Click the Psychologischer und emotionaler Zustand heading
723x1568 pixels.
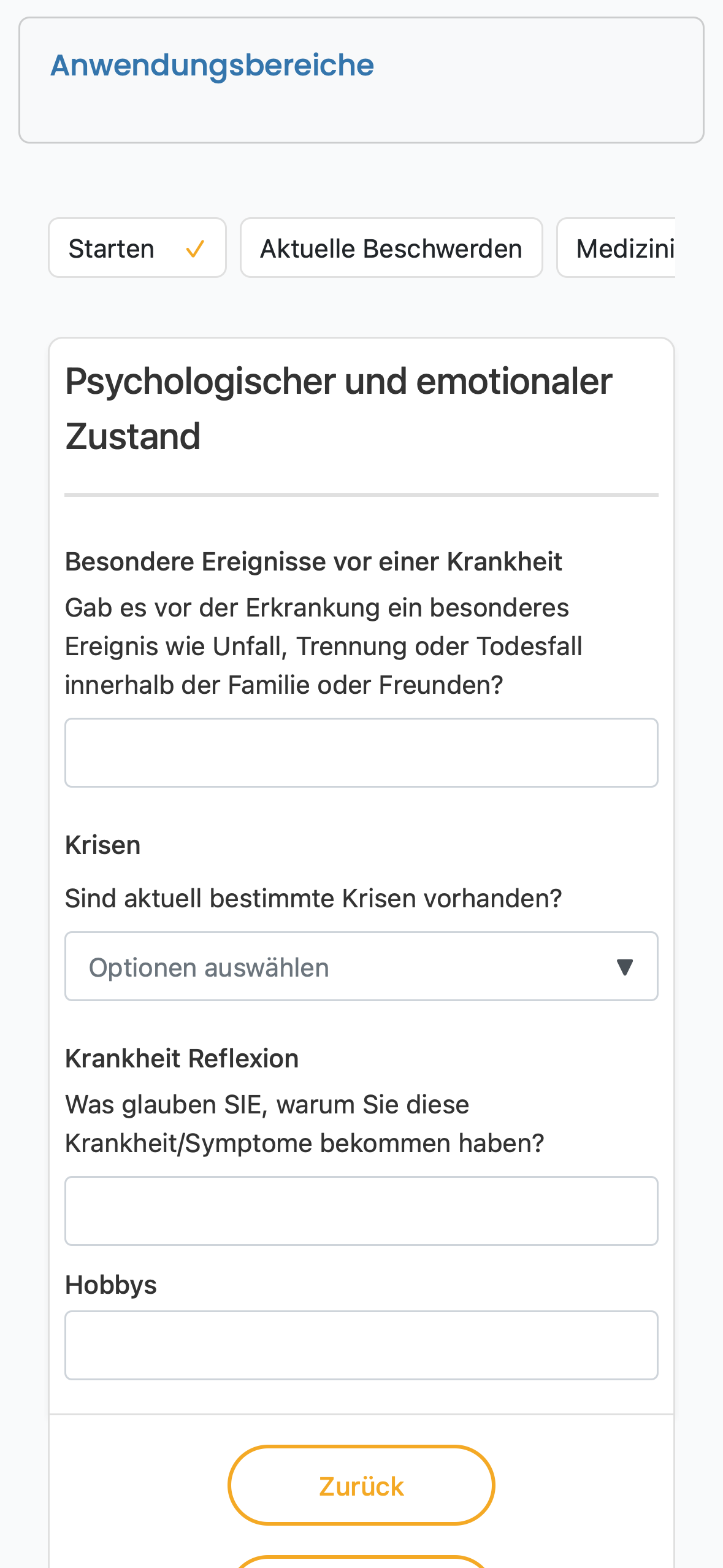[x=339, y=409]
